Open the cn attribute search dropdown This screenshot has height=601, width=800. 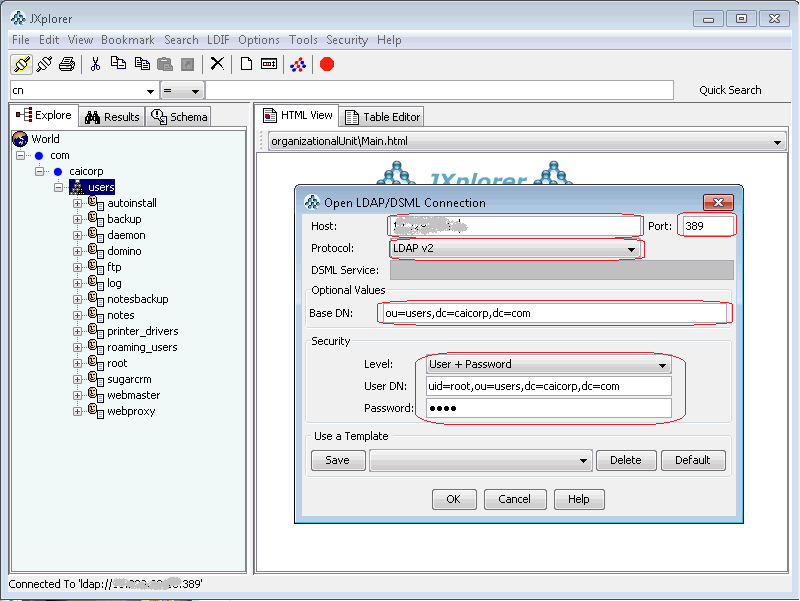(150, 91)
